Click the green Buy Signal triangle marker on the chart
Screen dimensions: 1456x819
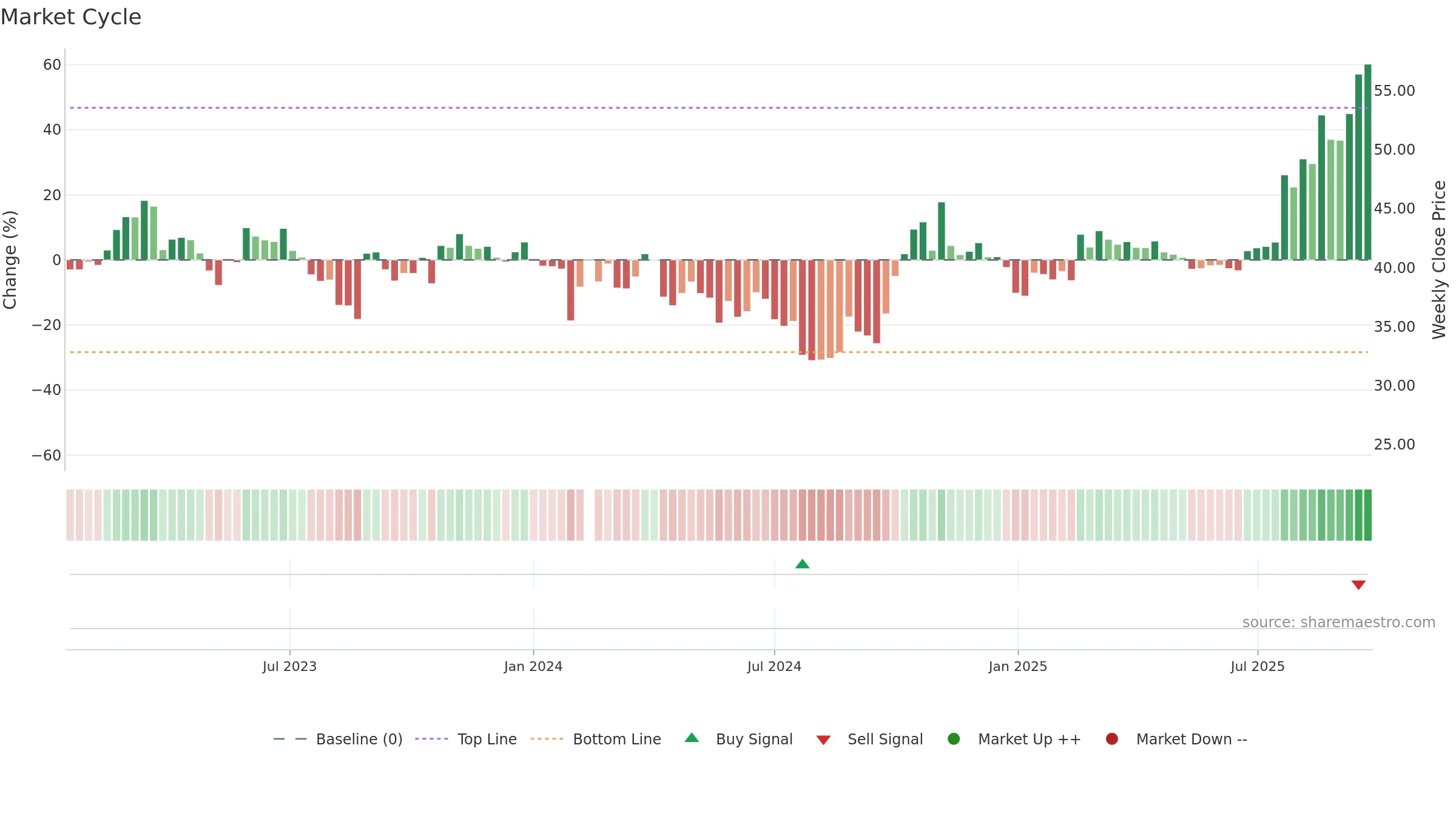[x=802, y=564]
